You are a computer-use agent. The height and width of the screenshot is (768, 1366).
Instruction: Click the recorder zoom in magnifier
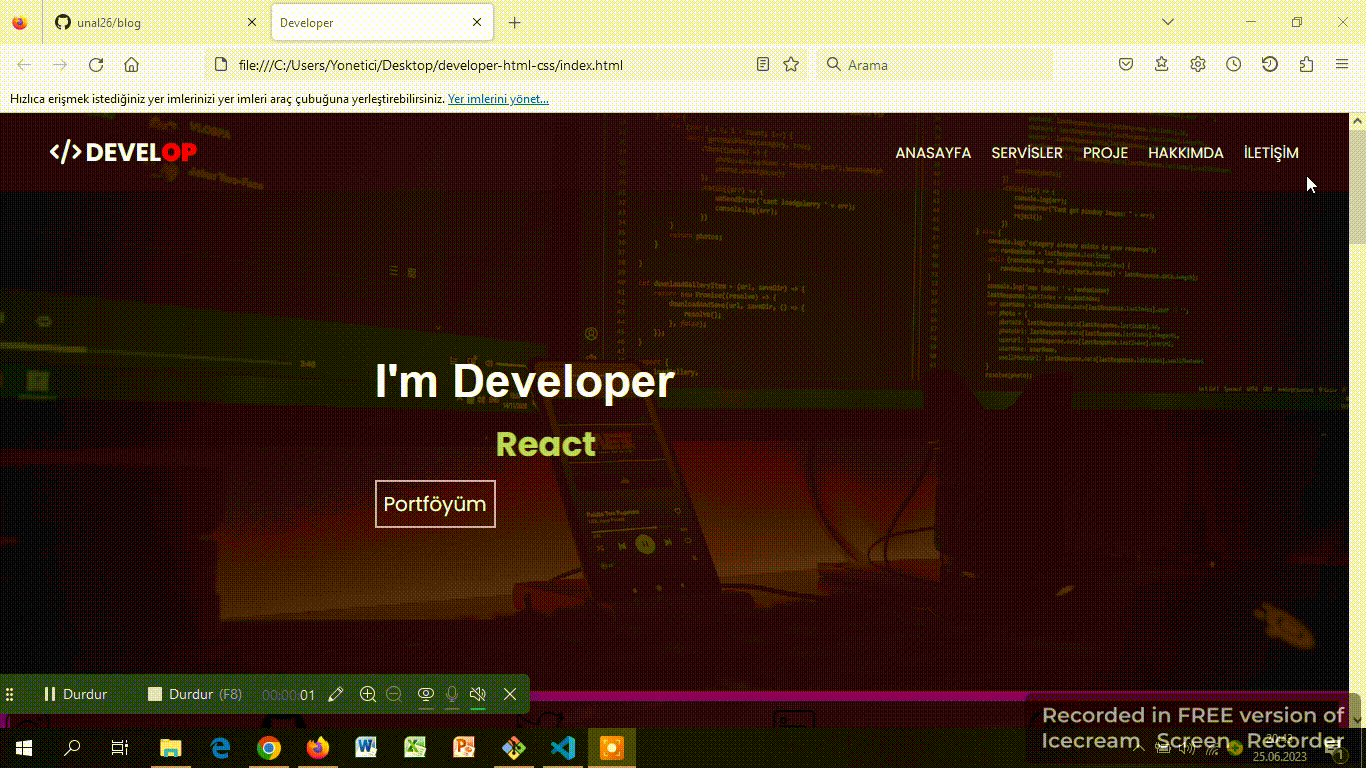click(368, 694)
